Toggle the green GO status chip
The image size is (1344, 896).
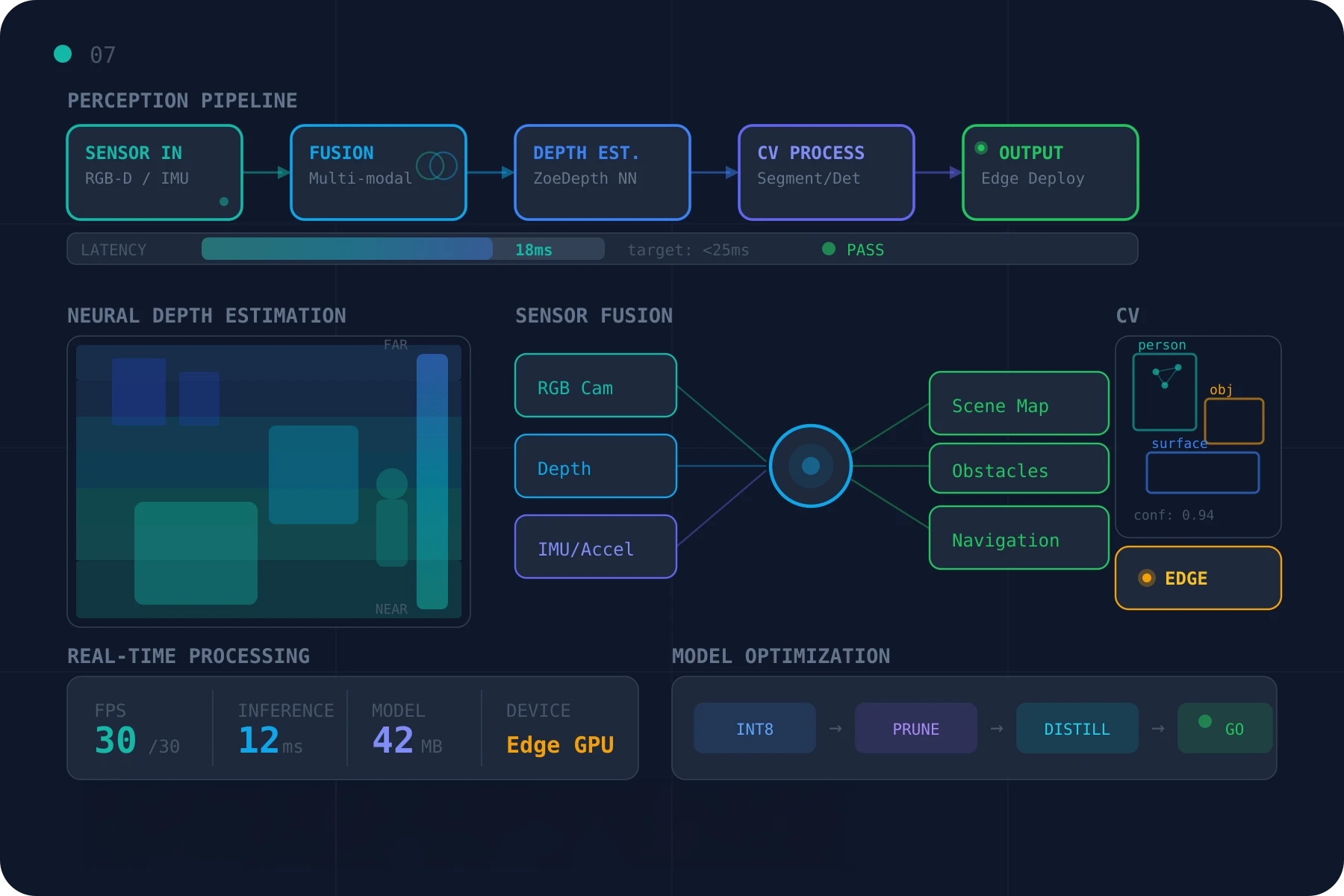pos(1225,728)
